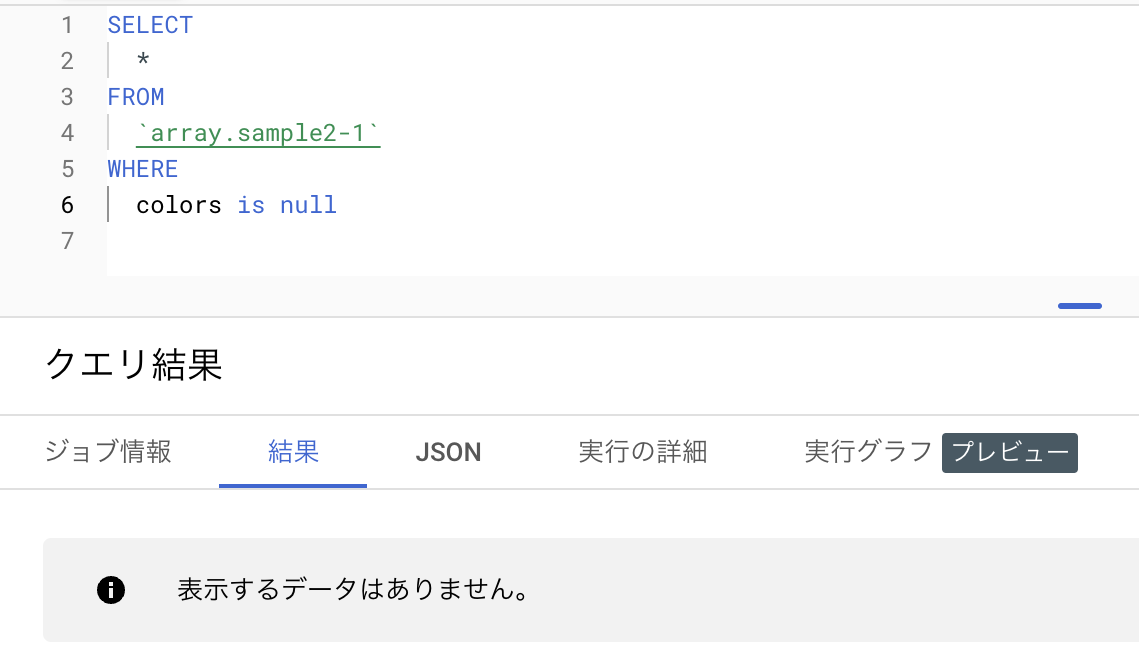Open the `array.sample2-1` table link

click(x=258, y=133)
